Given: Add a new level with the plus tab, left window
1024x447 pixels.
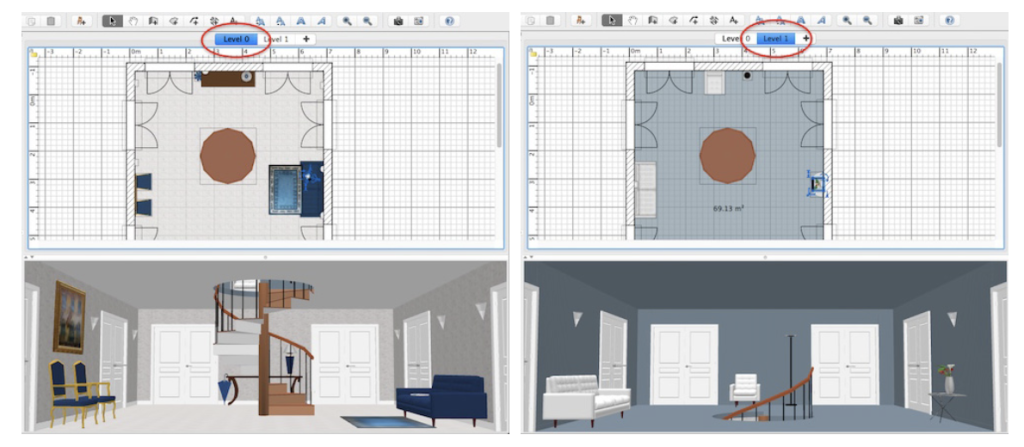Looking at the screenshot, I should 307,39.
